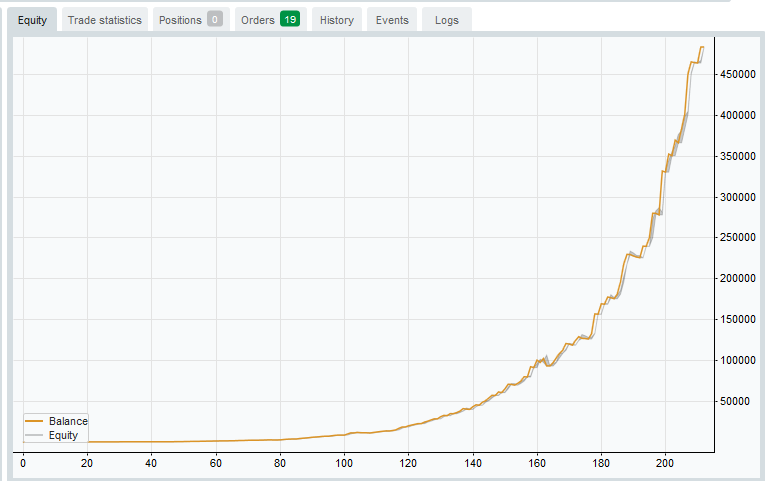Viewport: 765px width, 481px height.
Task: Click the gray 0 badge on Positions
Action: 214,20
